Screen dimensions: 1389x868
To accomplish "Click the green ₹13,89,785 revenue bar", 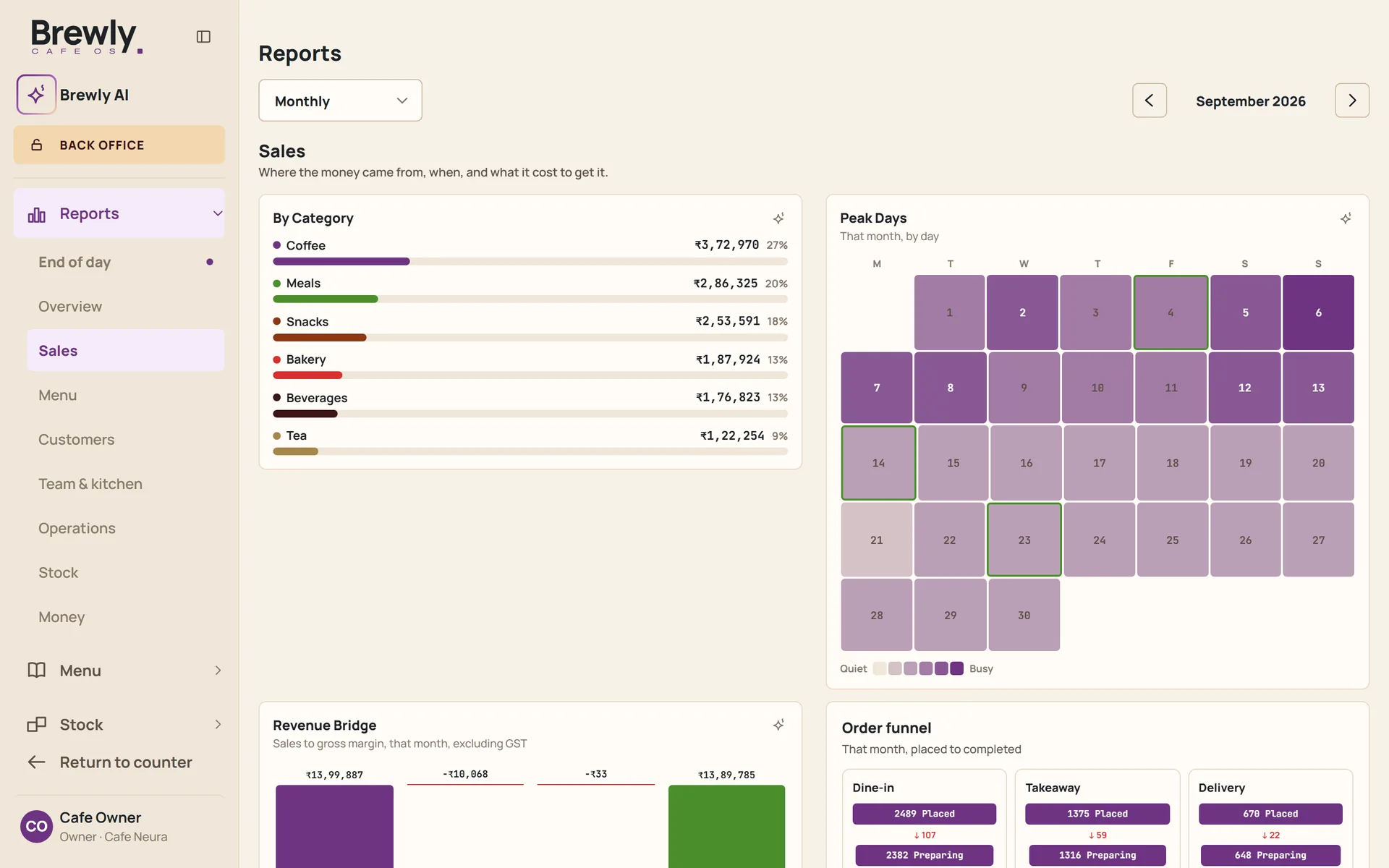I will (726, 826).
